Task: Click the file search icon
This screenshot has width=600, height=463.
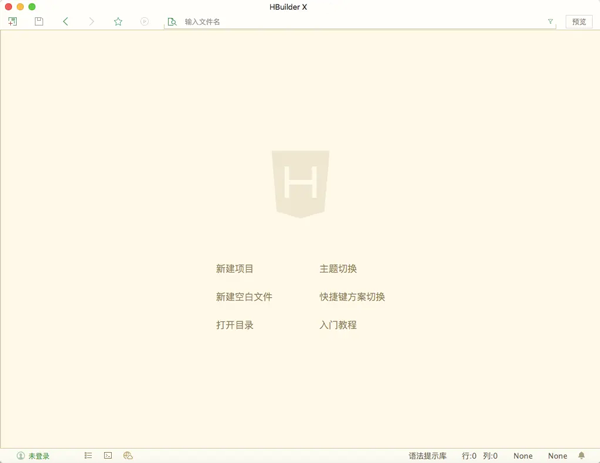Action: [172, 22]
